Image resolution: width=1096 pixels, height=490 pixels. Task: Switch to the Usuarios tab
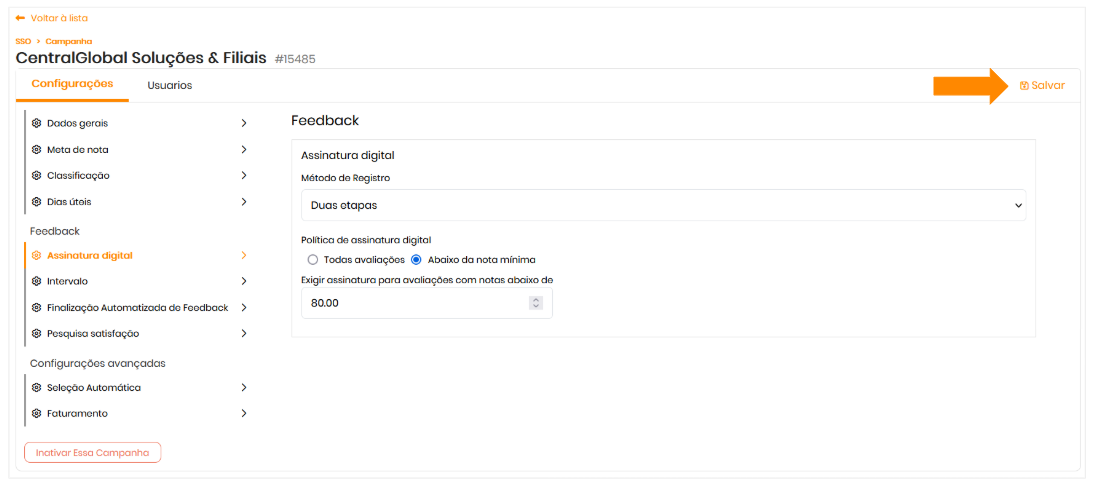[169, 86]
